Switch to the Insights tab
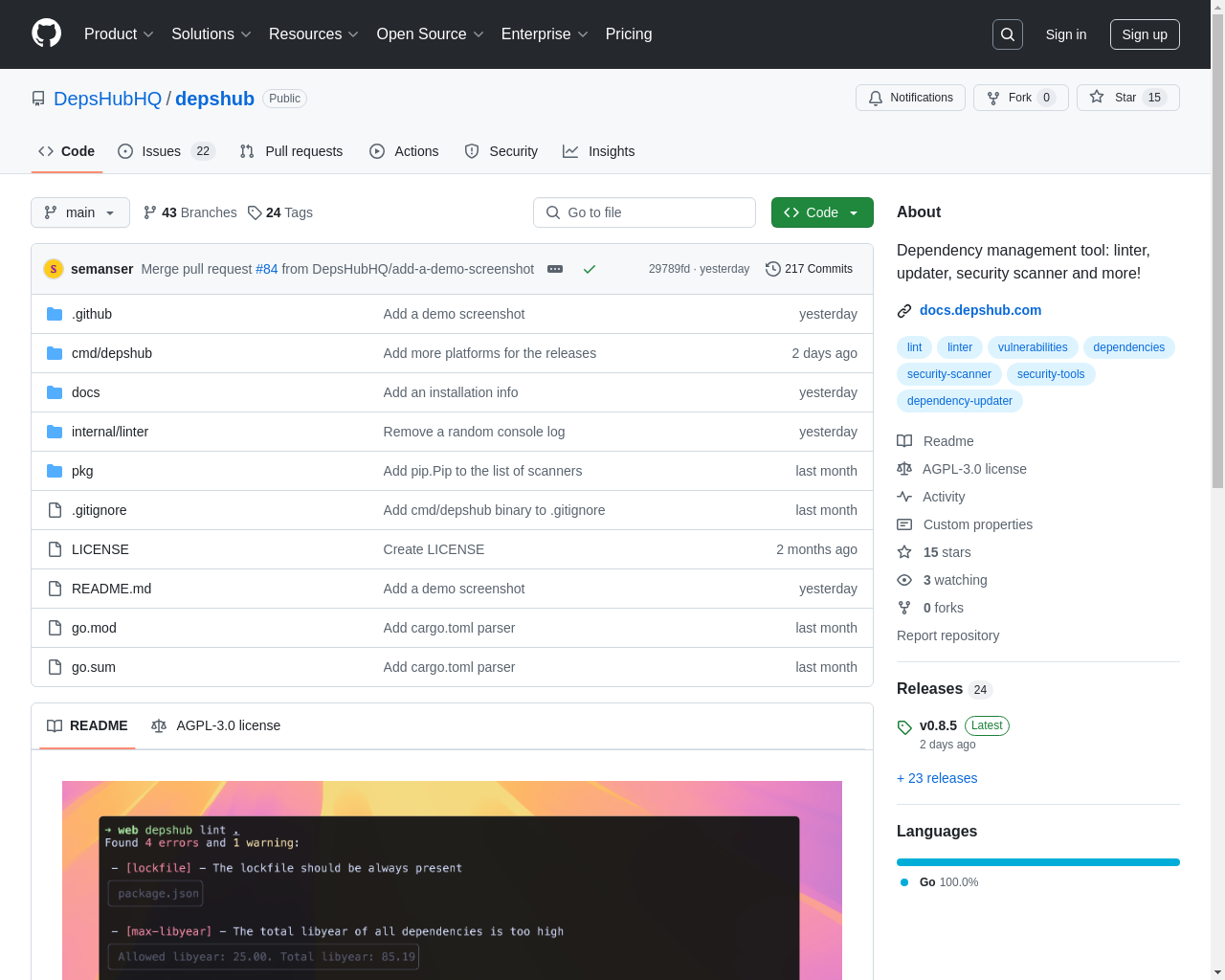The height and width of the screenshot is (980, 1225). pos(598,151)
